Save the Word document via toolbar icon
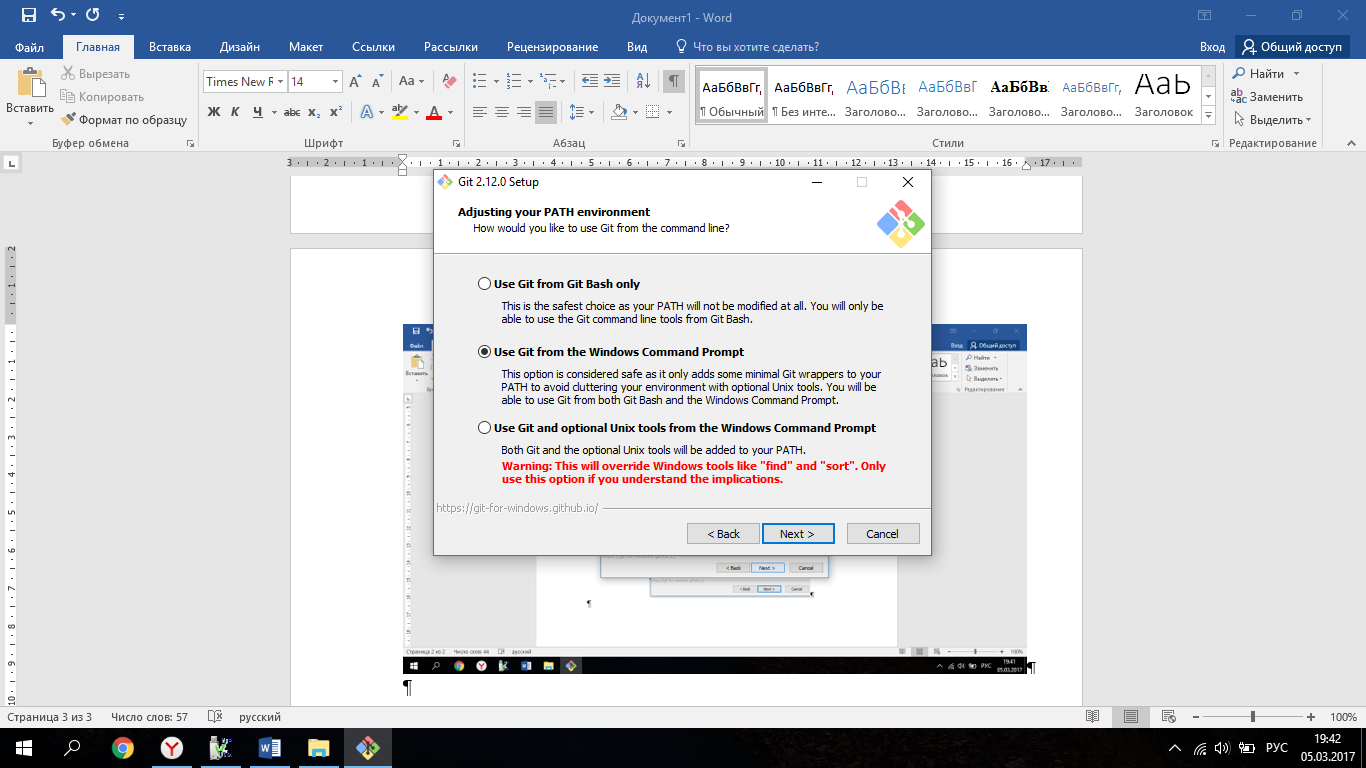Image resolution: width=1366 pixels, height=768 pixels. pyautogui.click(x=28, y=16)
